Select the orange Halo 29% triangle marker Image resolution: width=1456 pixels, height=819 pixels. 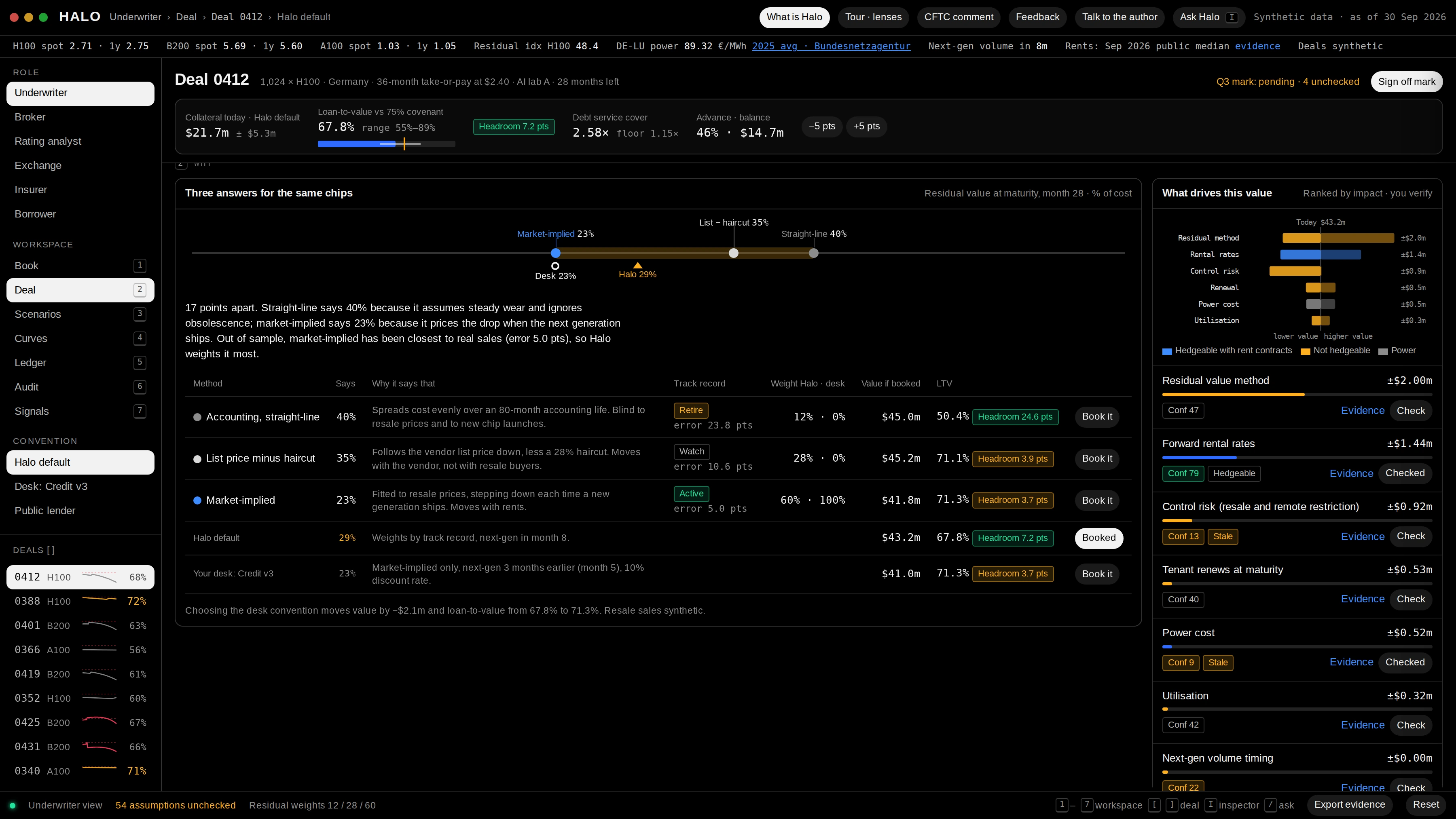tap(637, 266)
